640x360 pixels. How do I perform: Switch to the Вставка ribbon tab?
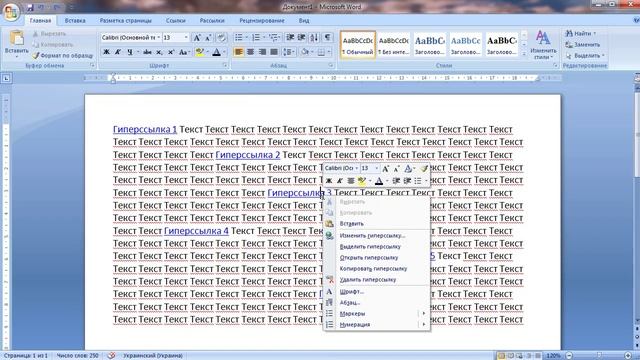(x=75, y=20)
